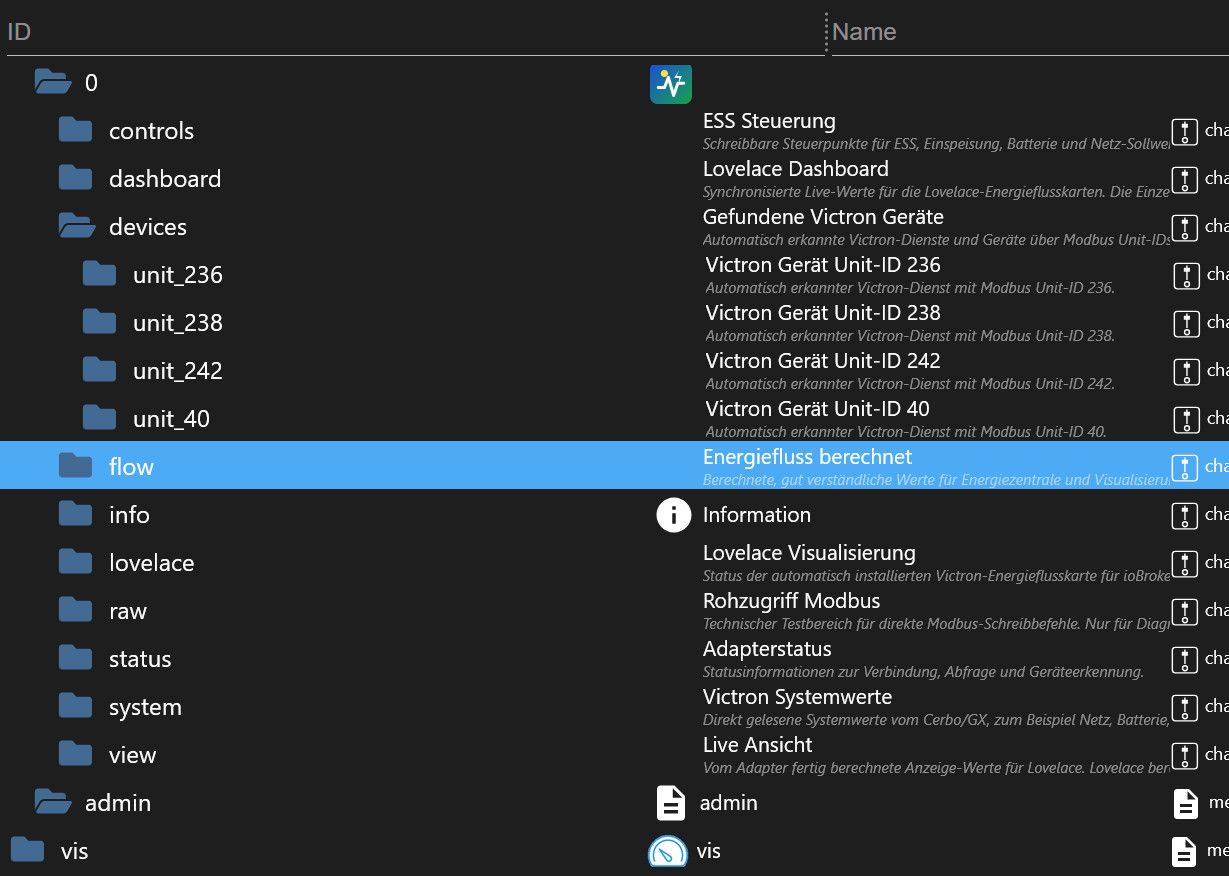Click the admin document icon beside name

(x=671, y=803)
